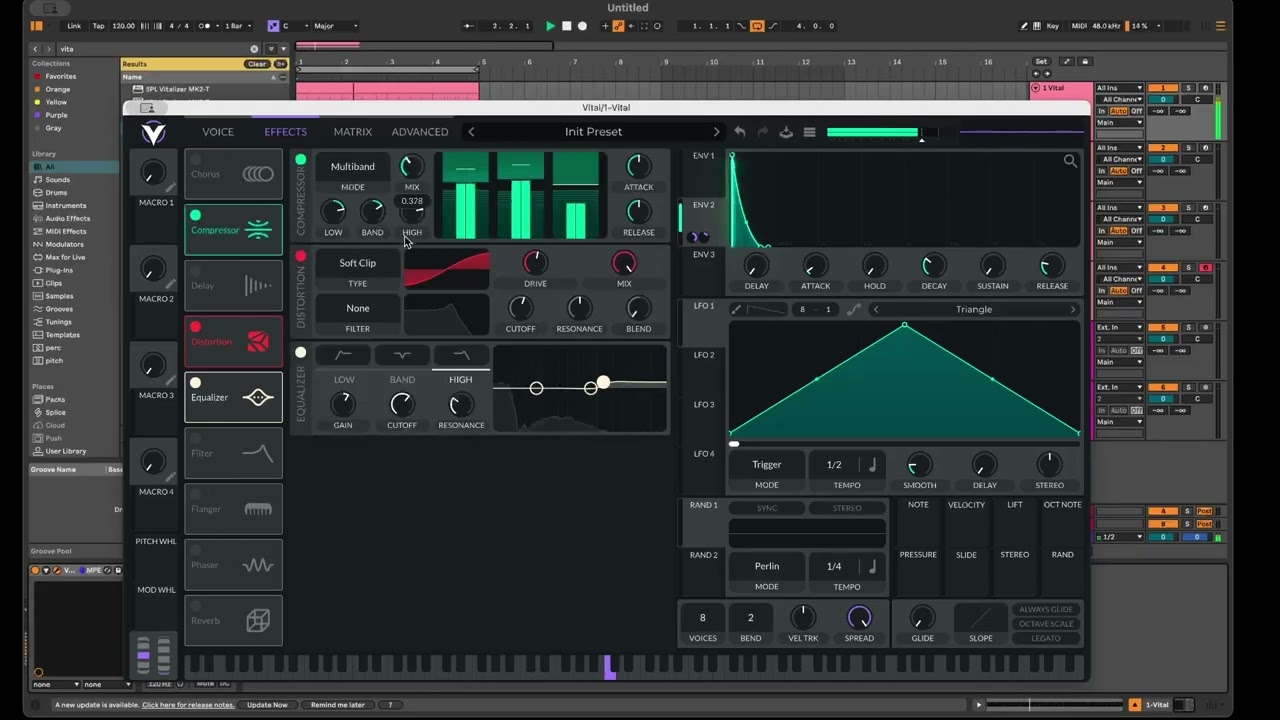The height and width of the screenshot is (720, 1280).
Task: Click the Ableton play button
Action: pyautogui.click(x=550, y=26)
